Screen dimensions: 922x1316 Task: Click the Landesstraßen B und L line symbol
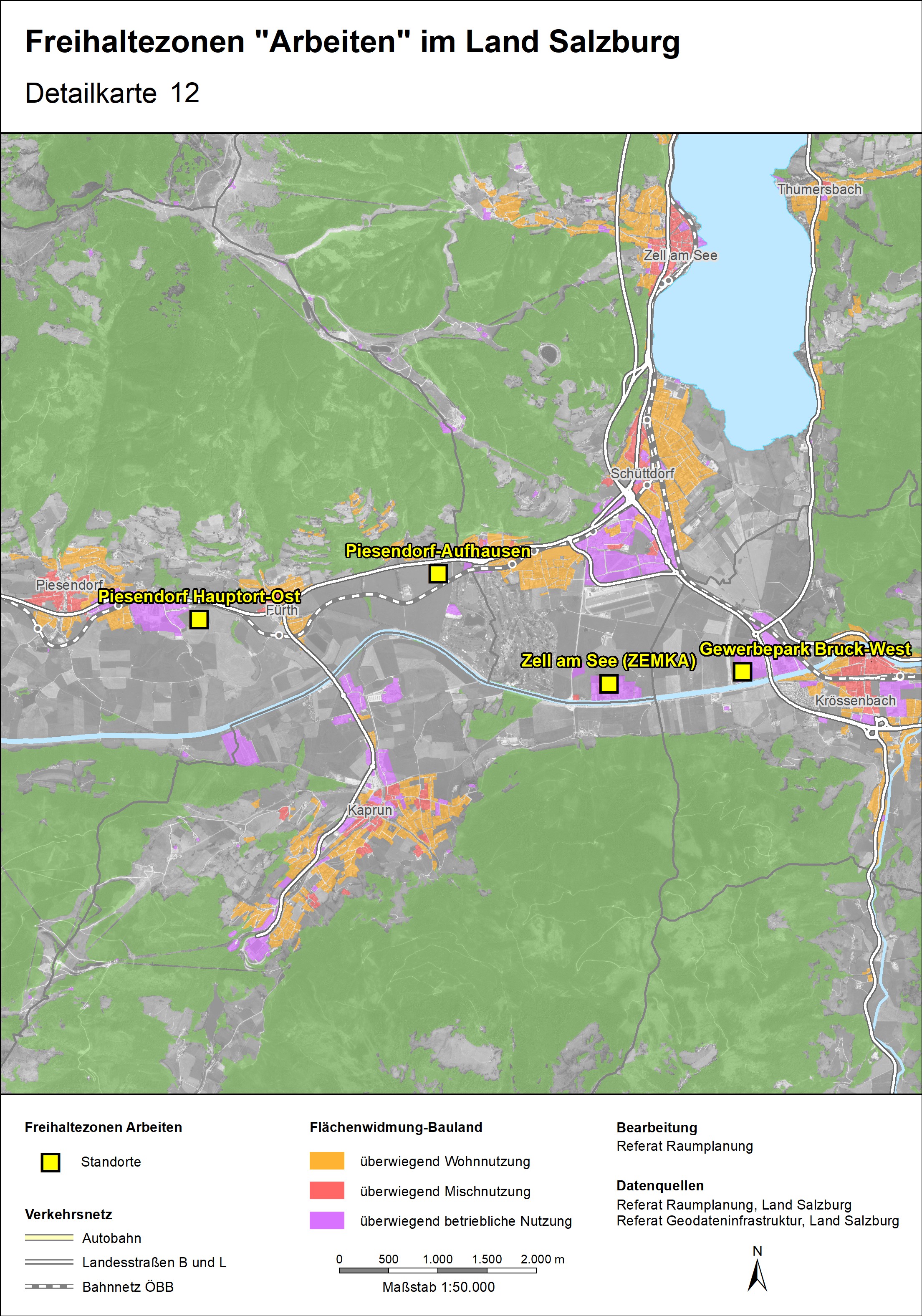pyautogui.click(x=49, y=1262)
